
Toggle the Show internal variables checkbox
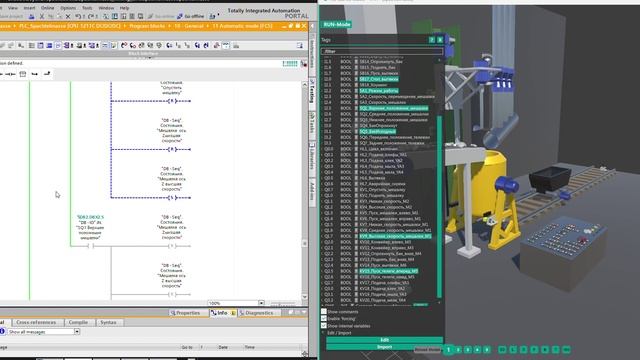click(324, 326)
